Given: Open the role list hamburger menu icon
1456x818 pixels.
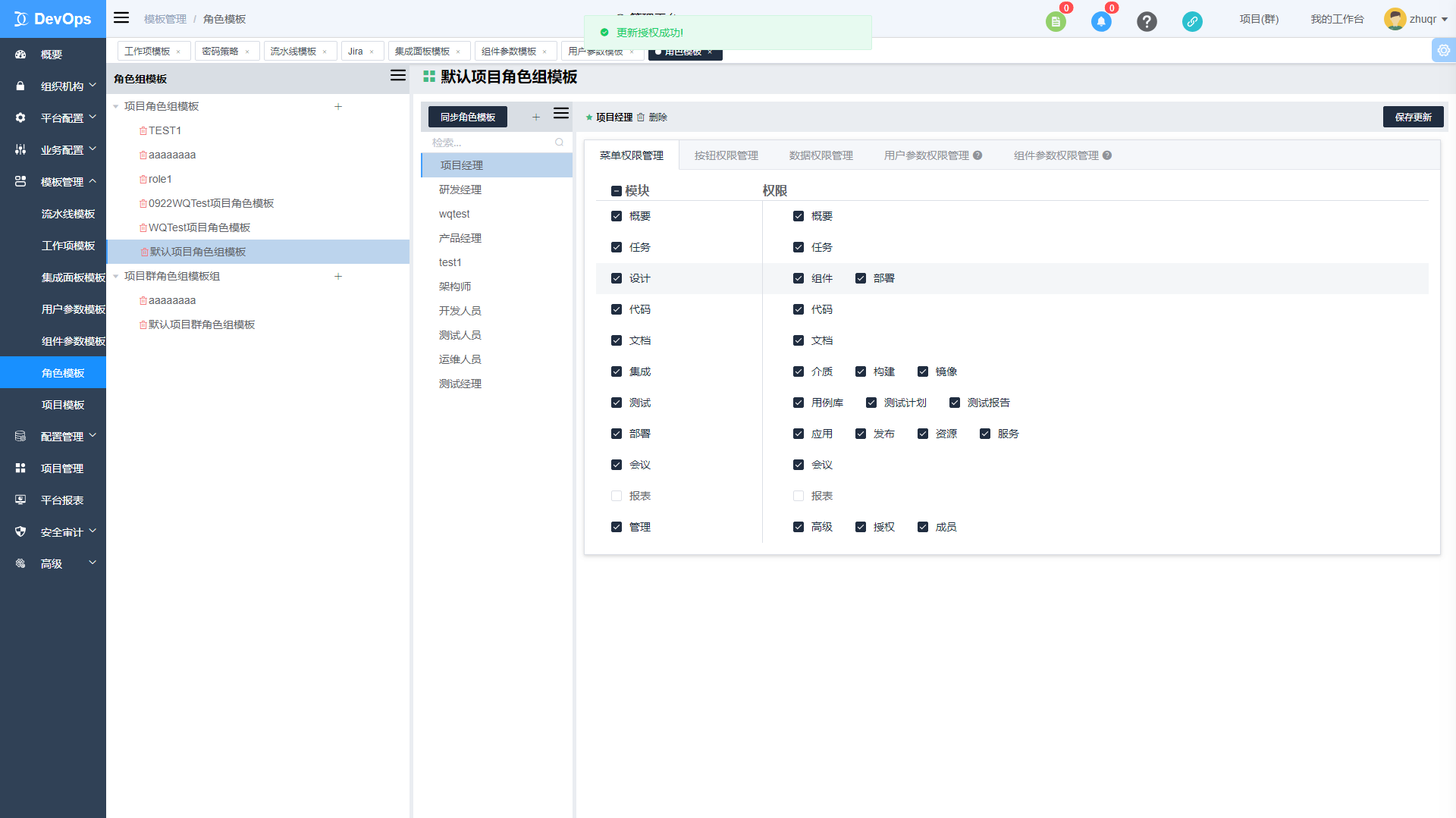Looking at the screenshot, I should 561,113.
